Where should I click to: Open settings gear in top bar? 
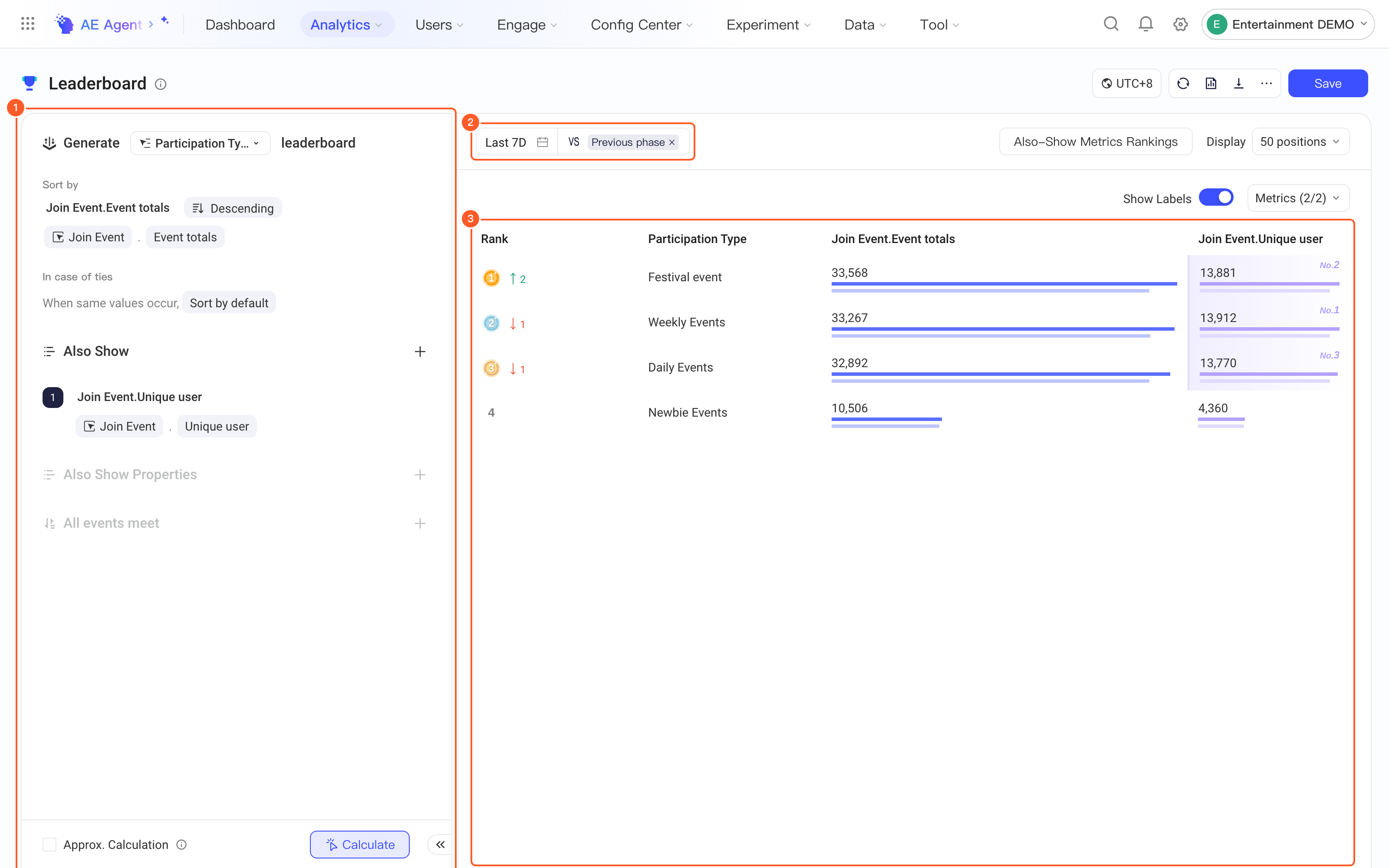1180,24
